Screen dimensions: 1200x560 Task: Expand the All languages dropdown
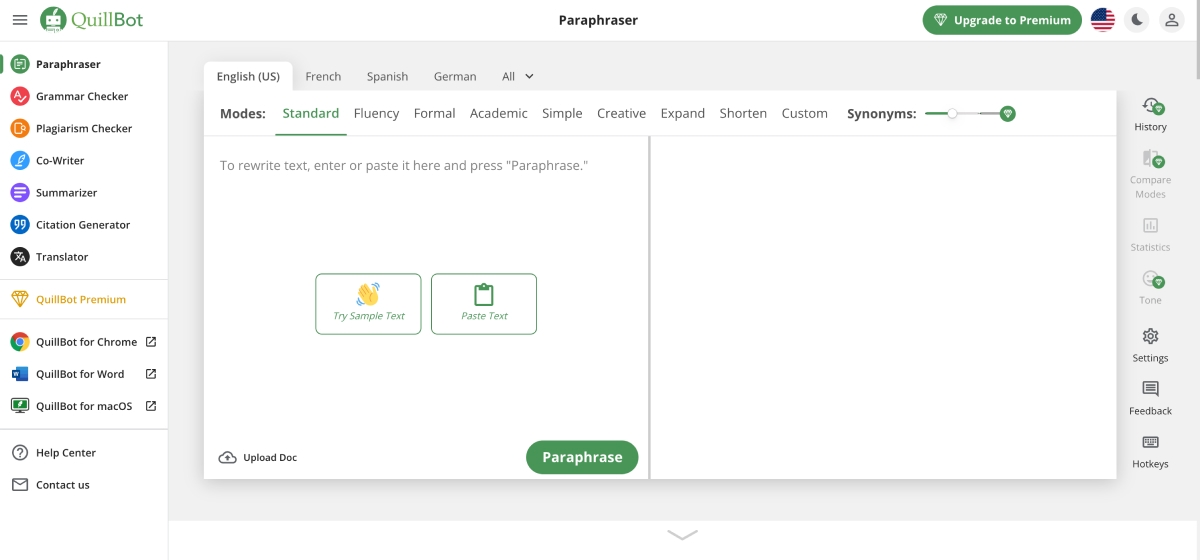[x=518, y=77]
